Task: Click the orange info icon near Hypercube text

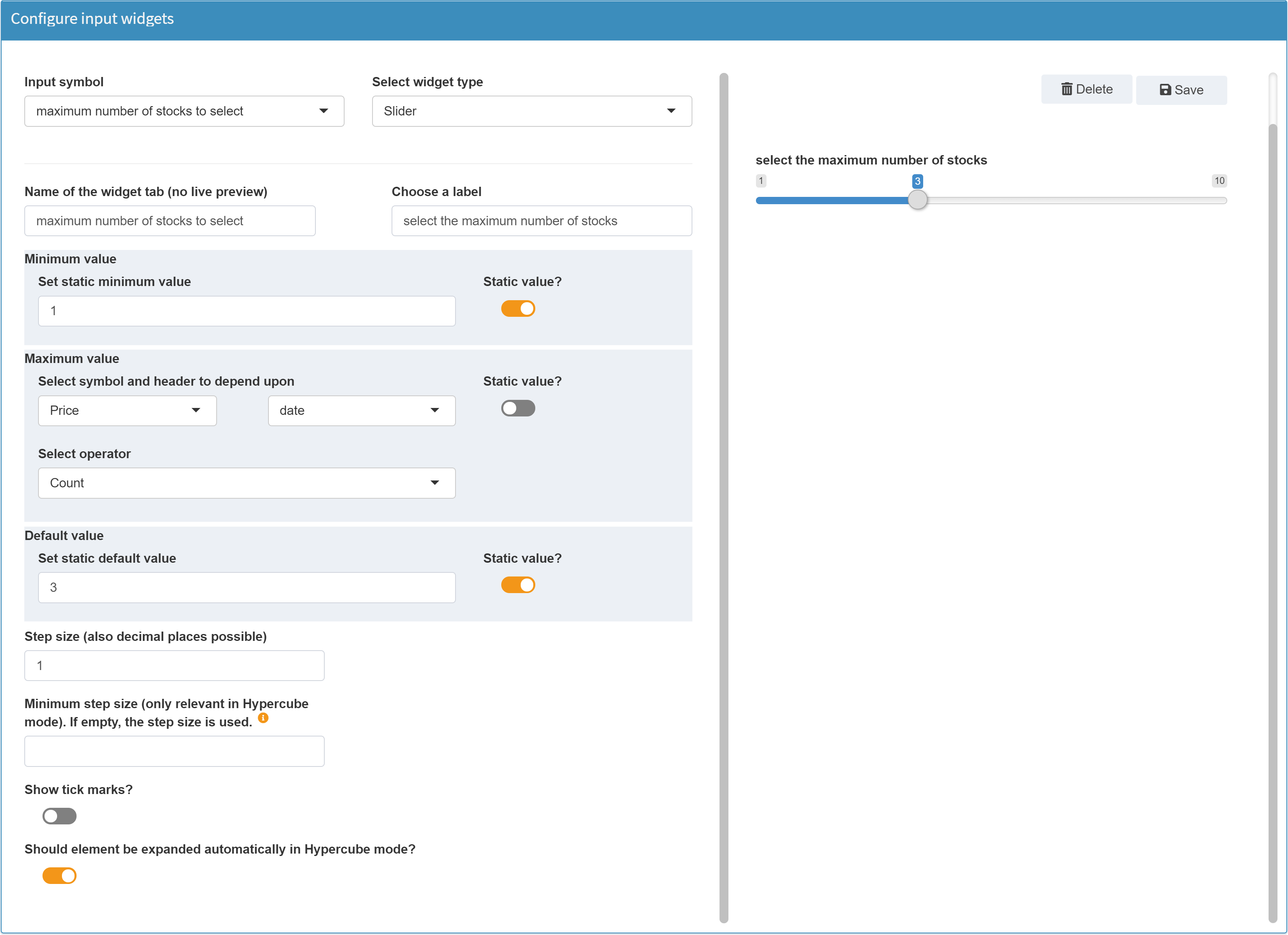Action: click(263, 718)
